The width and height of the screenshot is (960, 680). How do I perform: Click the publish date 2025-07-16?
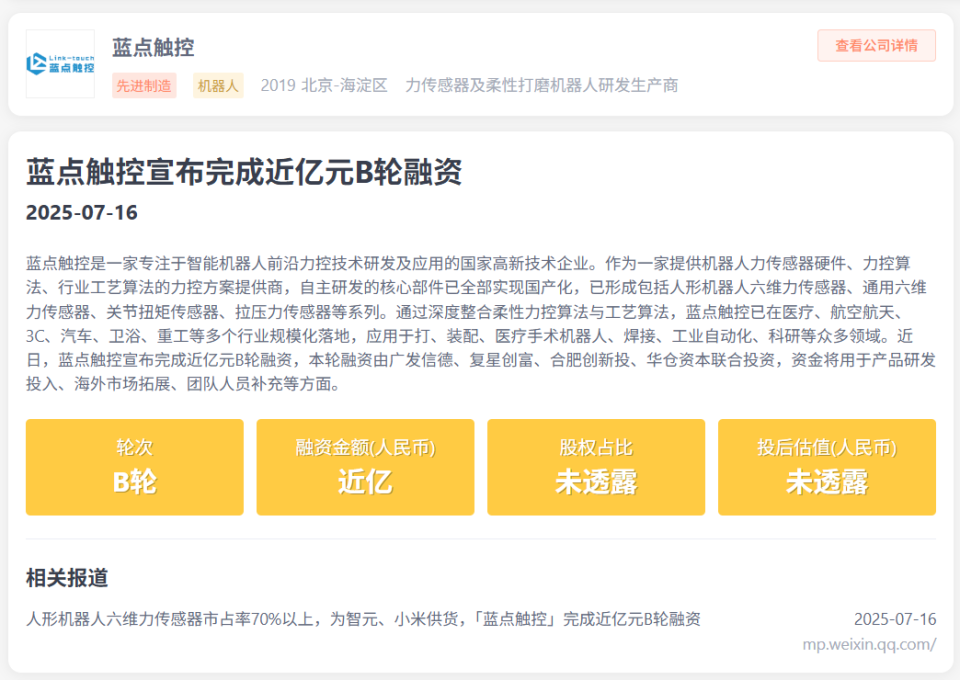point(81,212)
